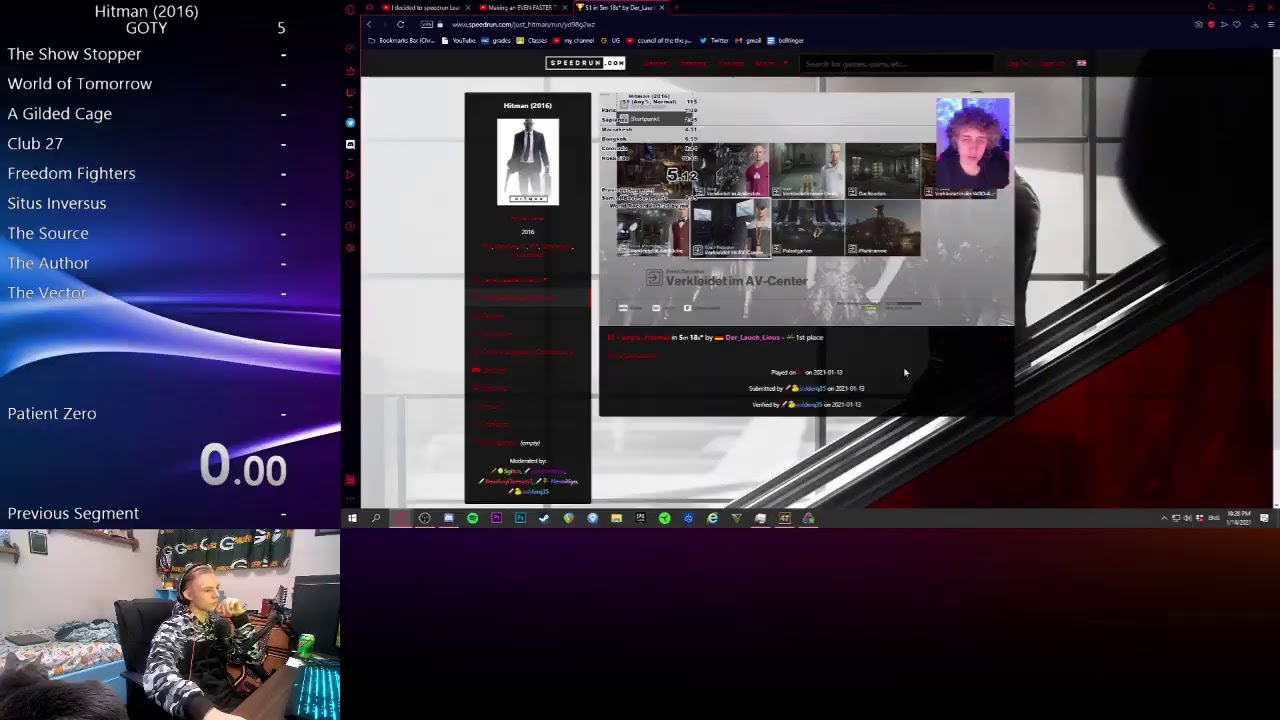
Task: Open Windows taskbar search
Action: pyautogui.click(x=375, y=518)
